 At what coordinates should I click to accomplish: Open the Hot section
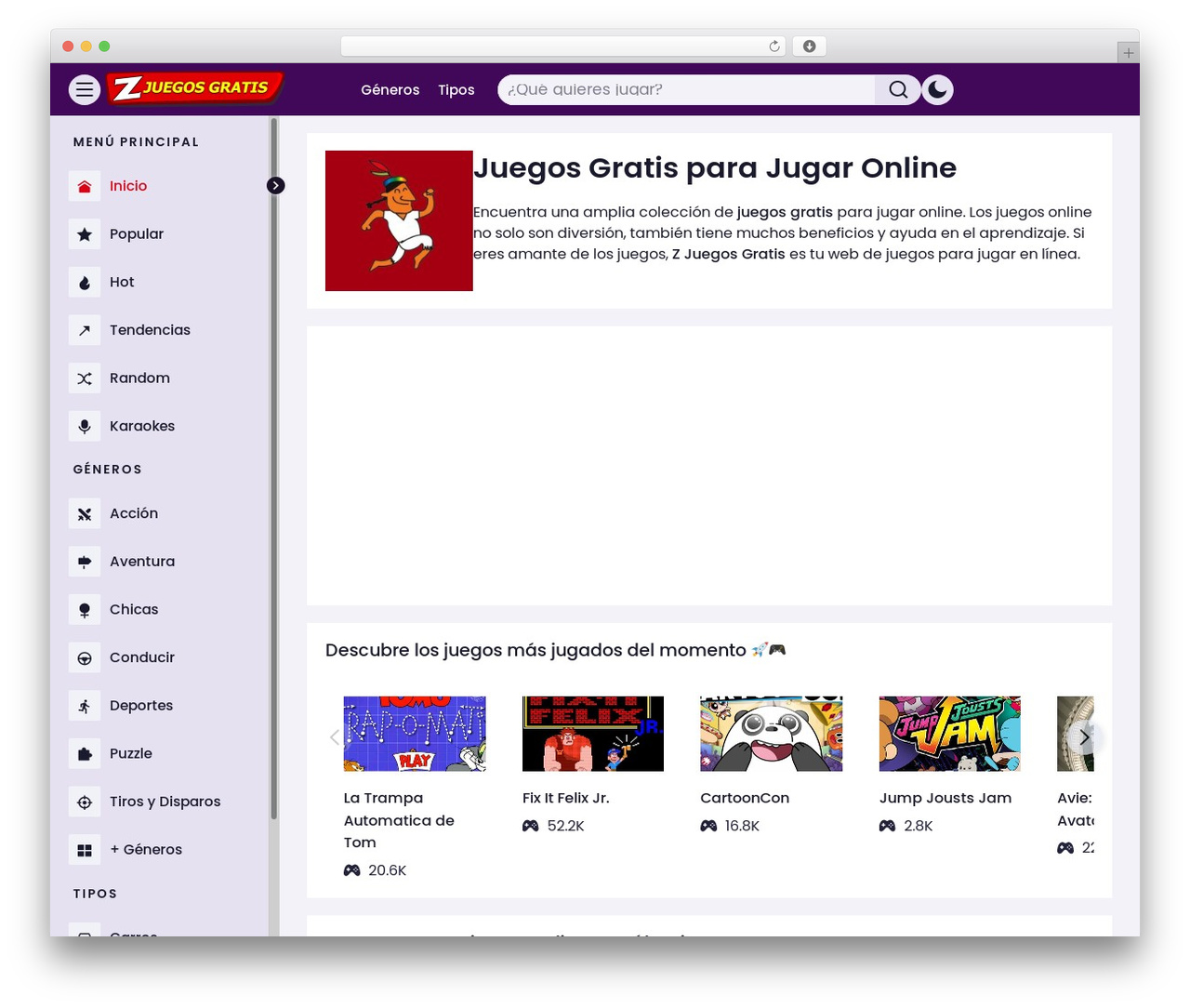122,283
